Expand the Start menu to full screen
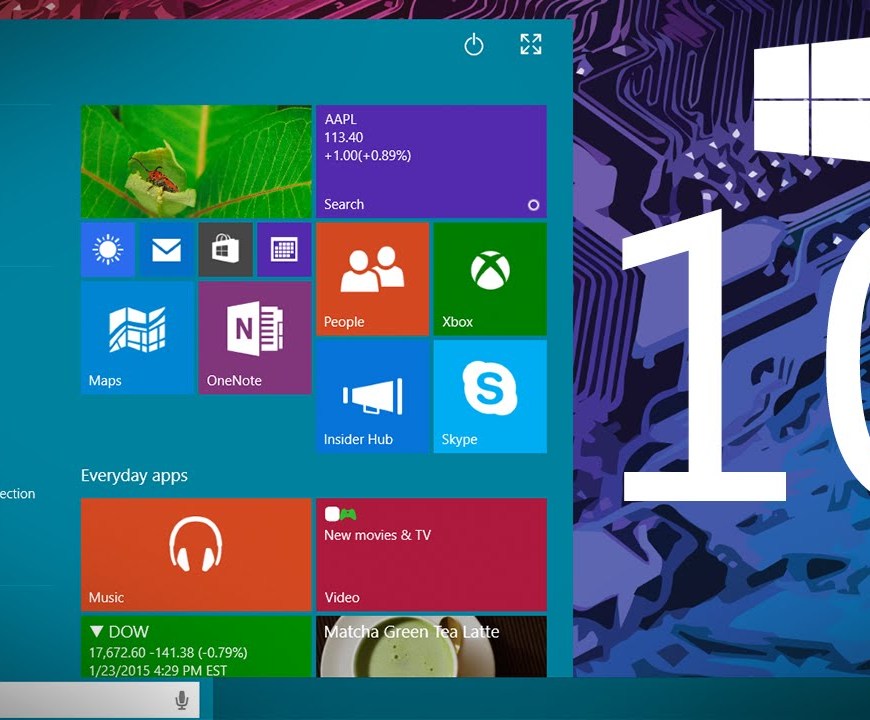This screenshot has height=720, width=870. (531, 44)
